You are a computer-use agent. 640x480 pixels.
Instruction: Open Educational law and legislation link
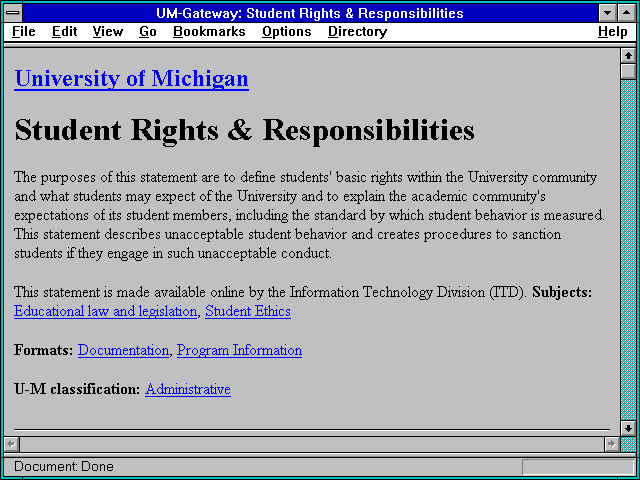[105, 311]
